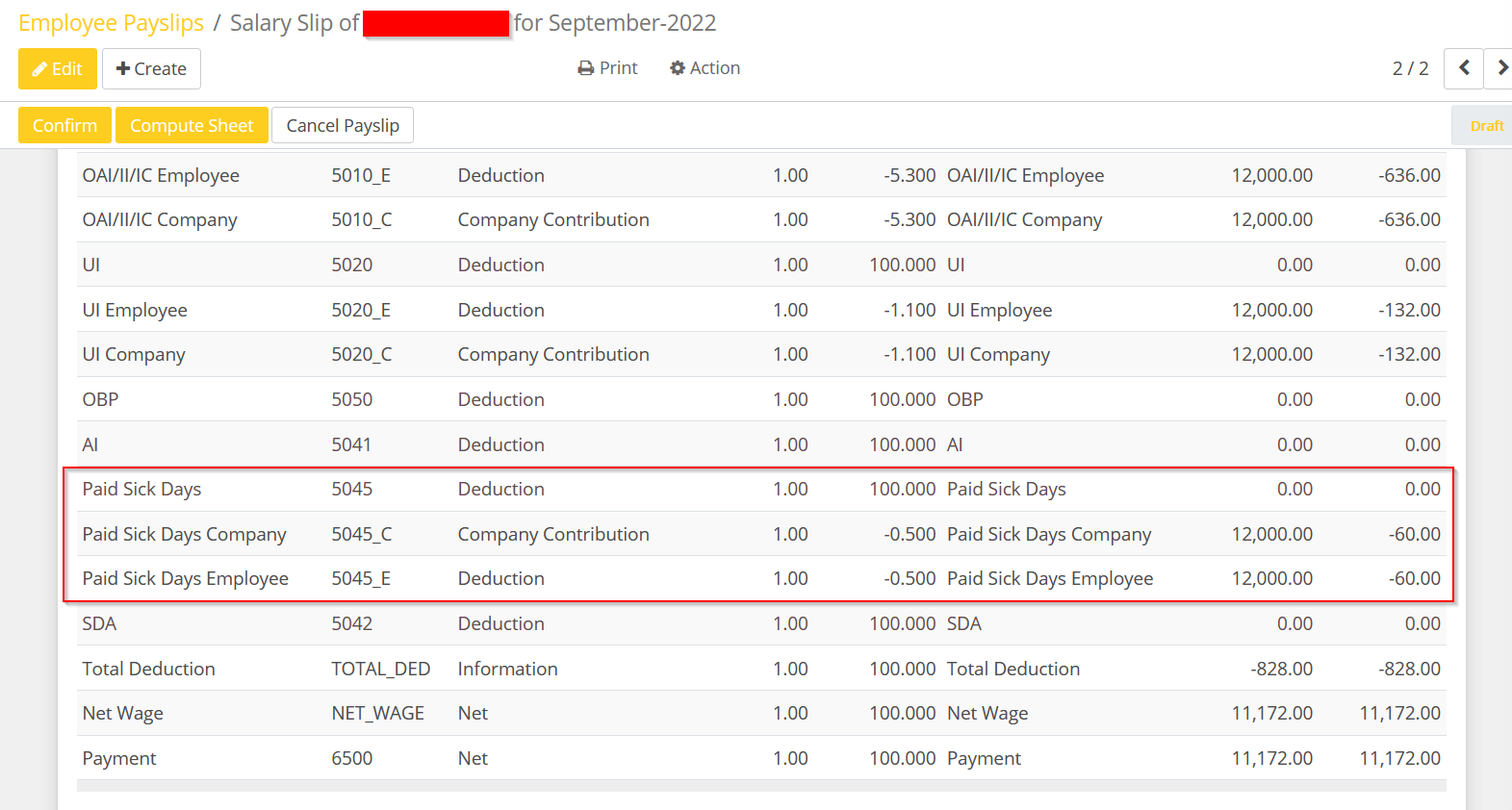1512x810 pixels.
Task: Click rate -5.300 in OAI/II/IC Employee row
Action: (x=910, y=175)
